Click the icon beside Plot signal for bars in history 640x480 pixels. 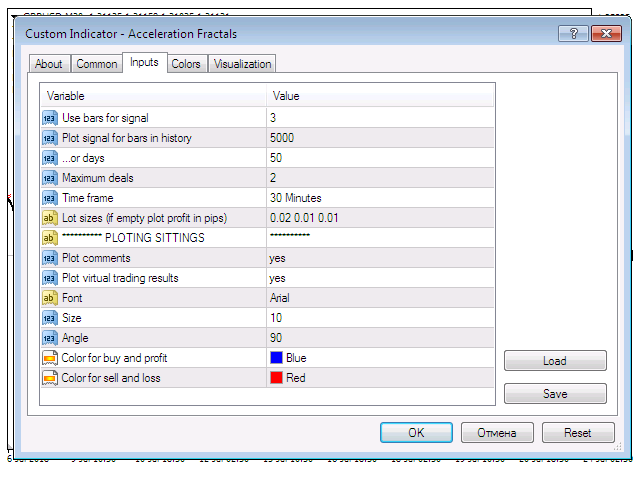pyautogui.click(x=49, y=138)
